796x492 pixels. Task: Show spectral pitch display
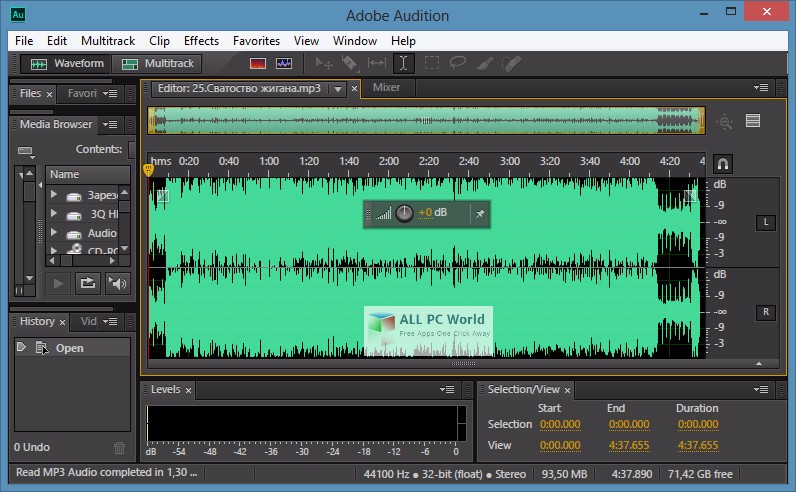[284, 63]
